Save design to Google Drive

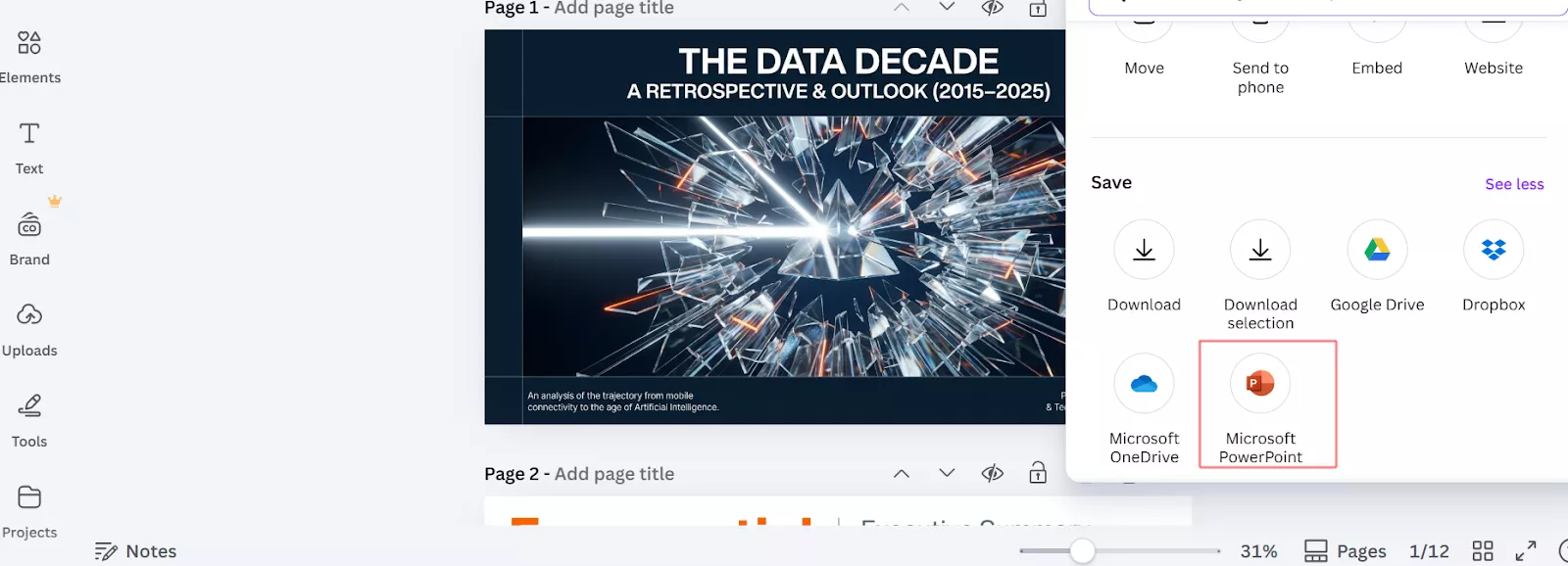pos(1377,266)
